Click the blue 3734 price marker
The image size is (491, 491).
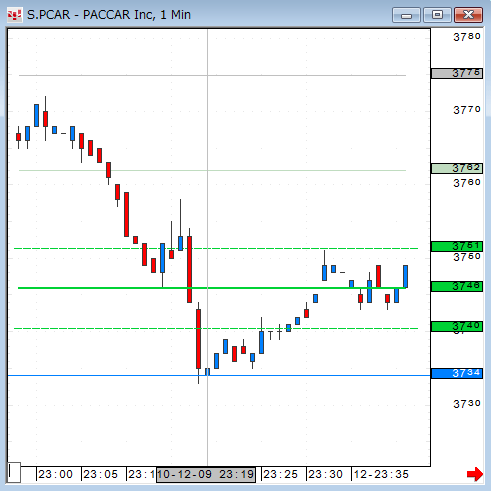[x=457, y=373]
